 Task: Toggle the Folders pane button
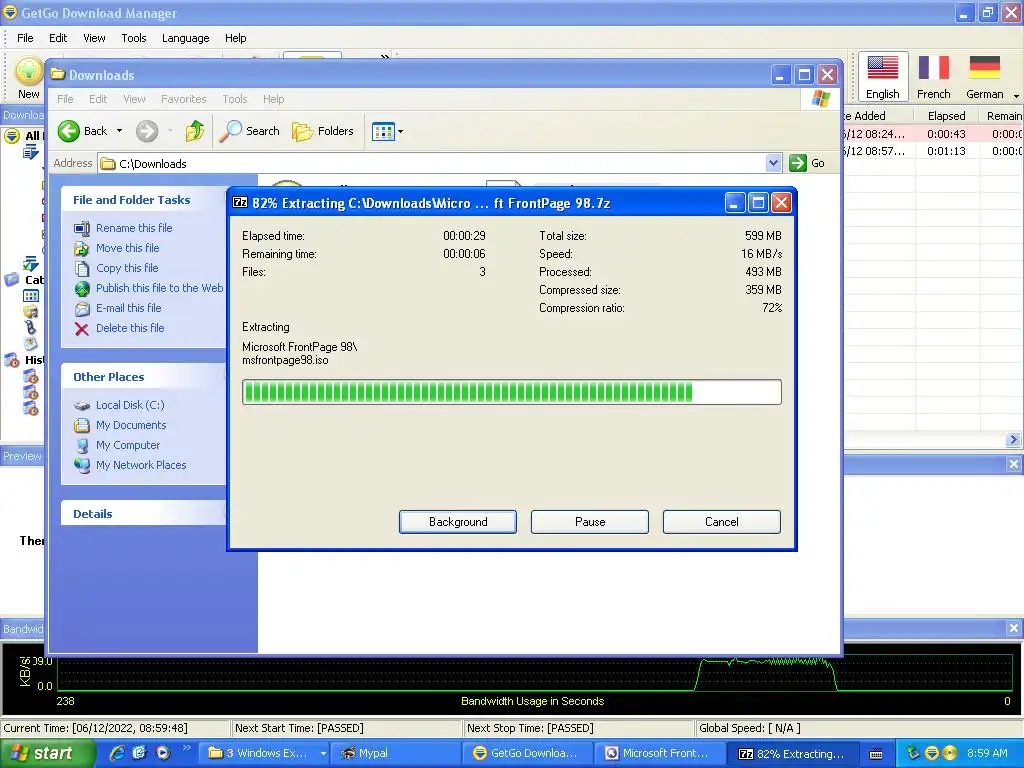(323, 131)
